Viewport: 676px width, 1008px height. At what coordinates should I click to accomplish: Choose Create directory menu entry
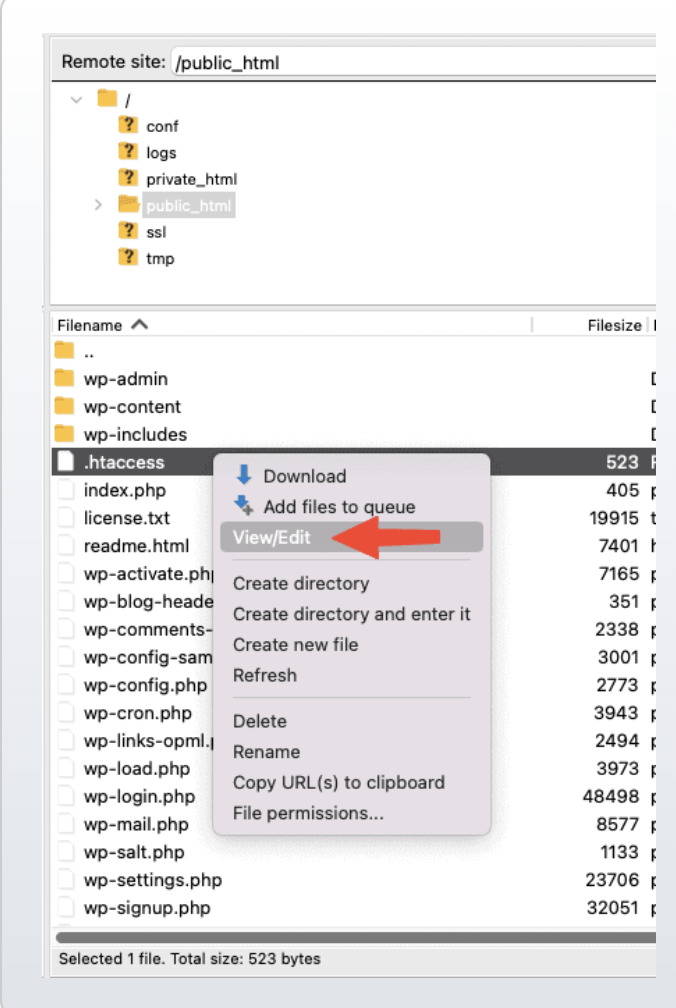(x=351, y=583)
